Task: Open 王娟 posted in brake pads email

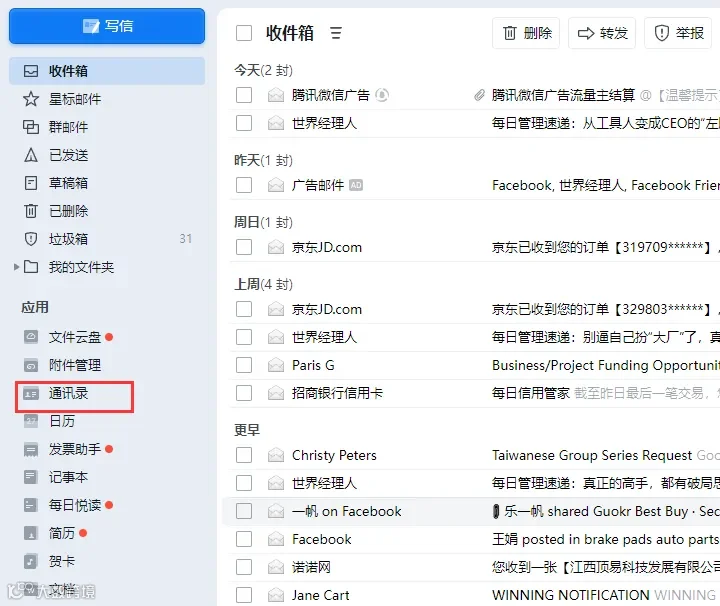Action: pyautogui.click(x=606, y=539)
